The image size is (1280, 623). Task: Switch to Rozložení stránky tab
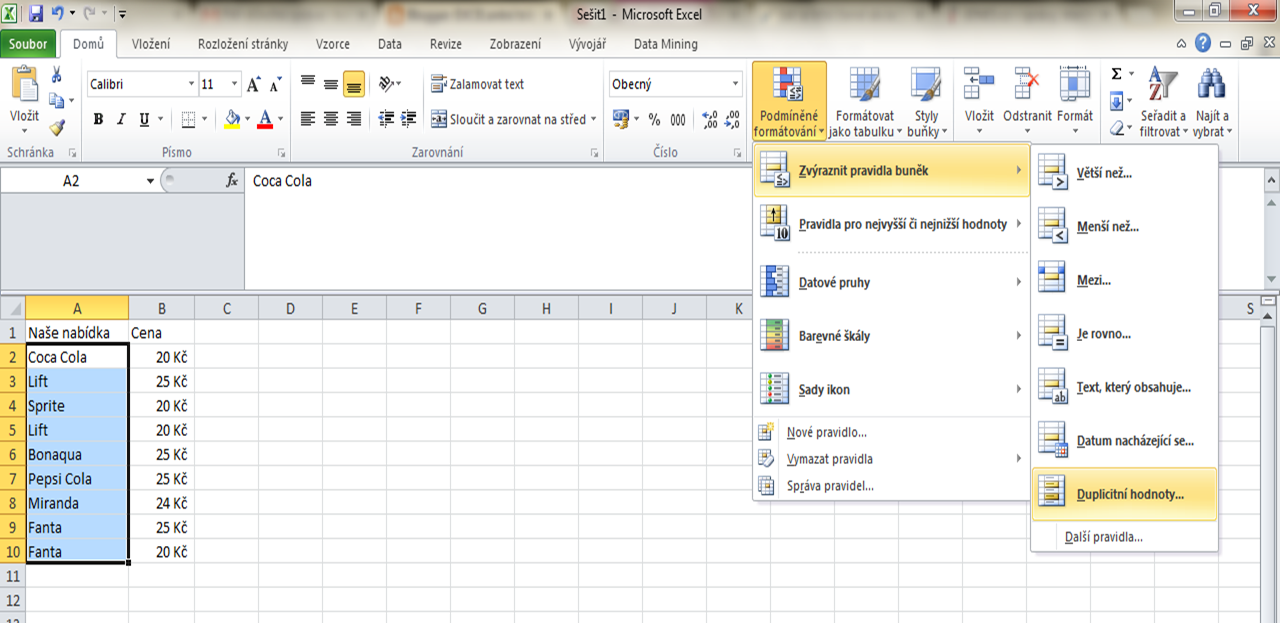(x=243, y=44)
